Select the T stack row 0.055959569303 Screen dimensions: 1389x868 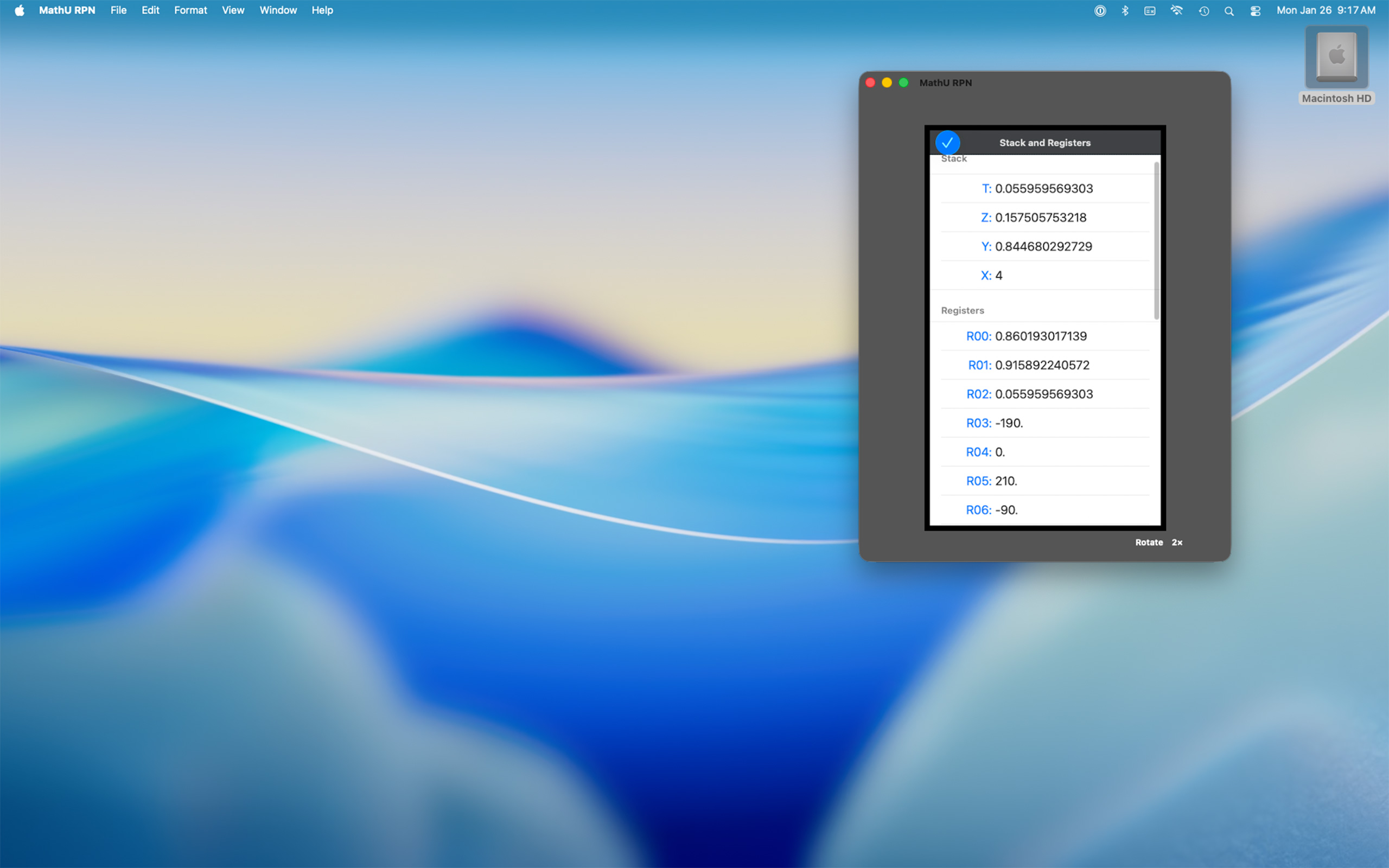point(1044,188)
